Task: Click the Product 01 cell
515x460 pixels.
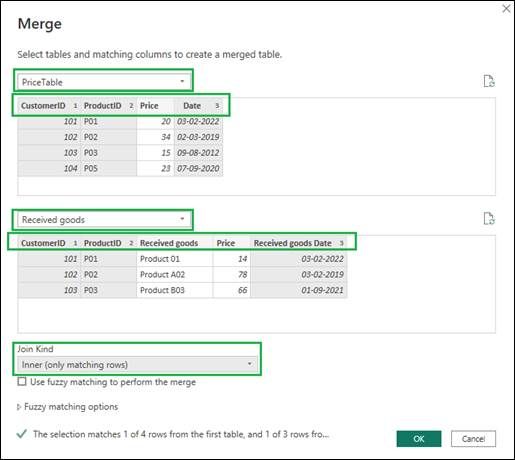Action: tap(175, 259)
